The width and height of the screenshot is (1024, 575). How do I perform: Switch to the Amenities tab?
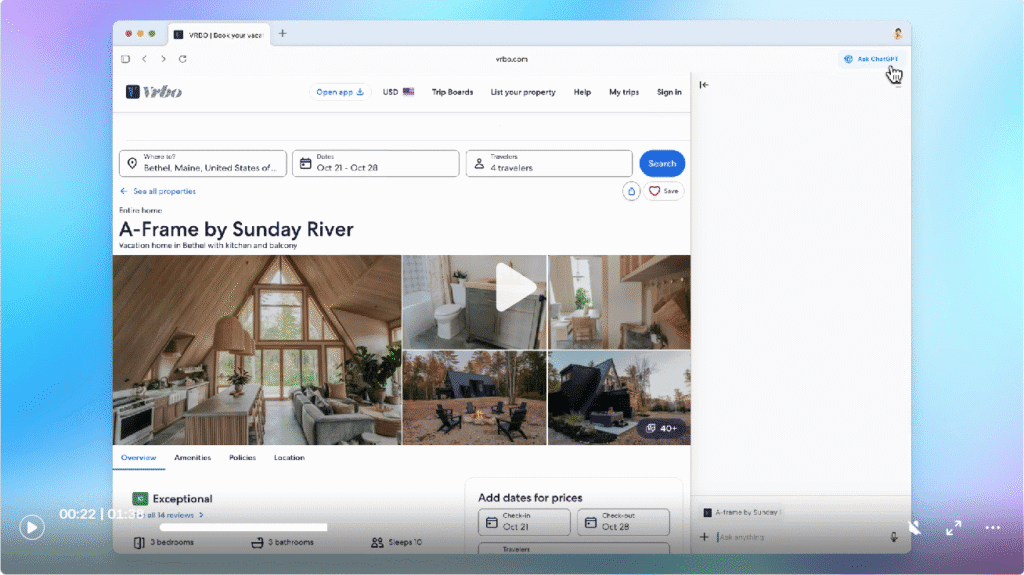pos(192,458)
